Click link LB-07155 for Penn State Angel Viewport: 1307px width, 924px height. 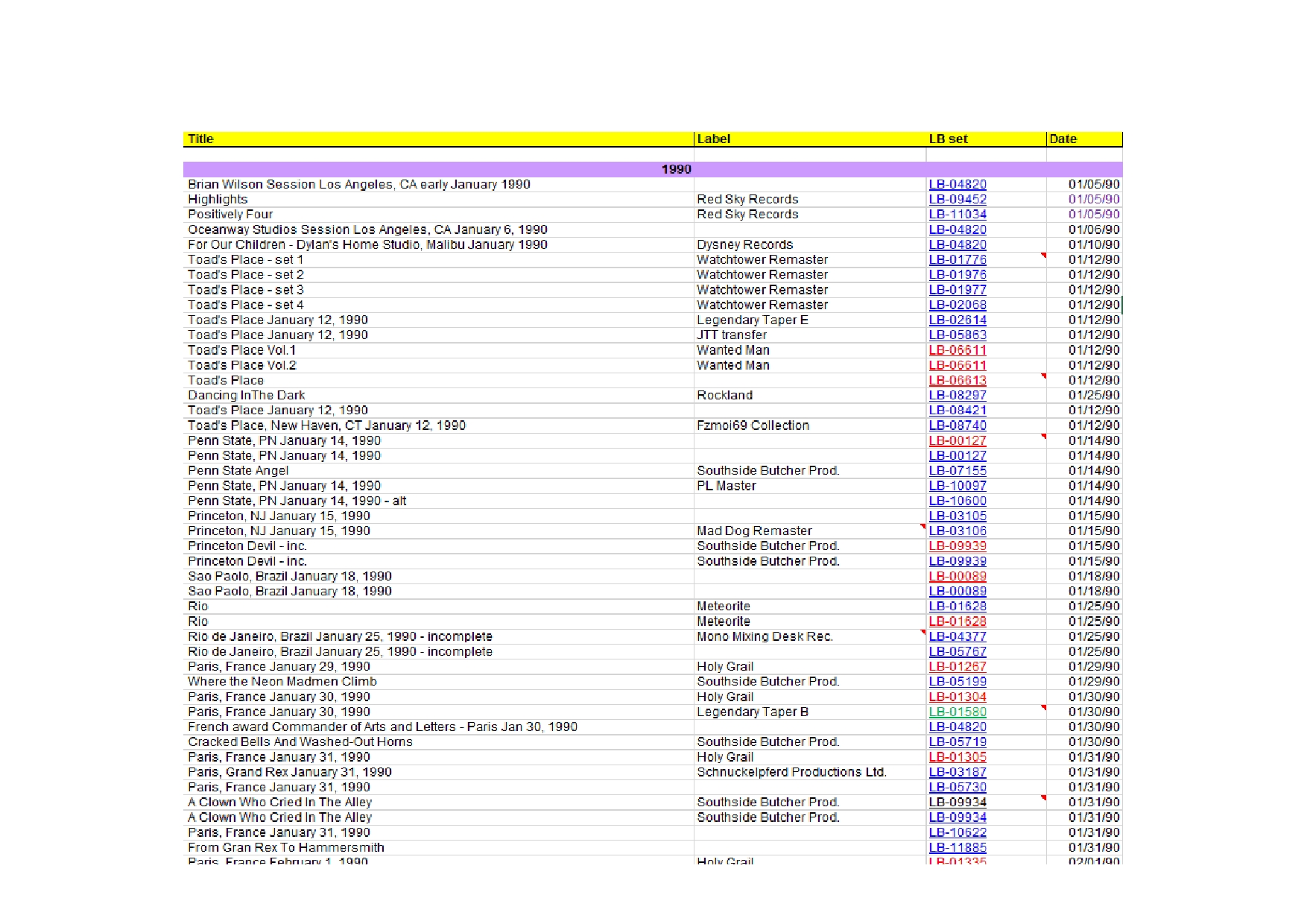click(x=958, y=470)
